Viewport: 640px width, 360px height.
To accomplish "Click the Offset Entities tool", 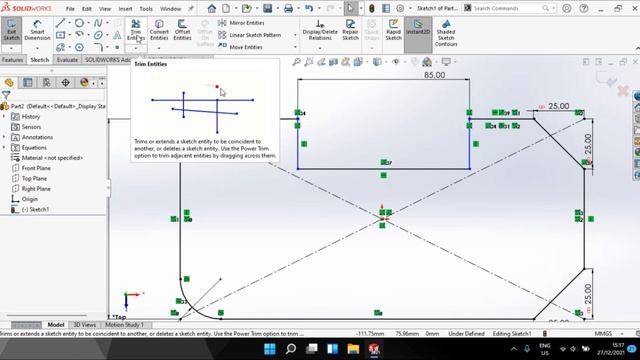I will coord(182,30).
